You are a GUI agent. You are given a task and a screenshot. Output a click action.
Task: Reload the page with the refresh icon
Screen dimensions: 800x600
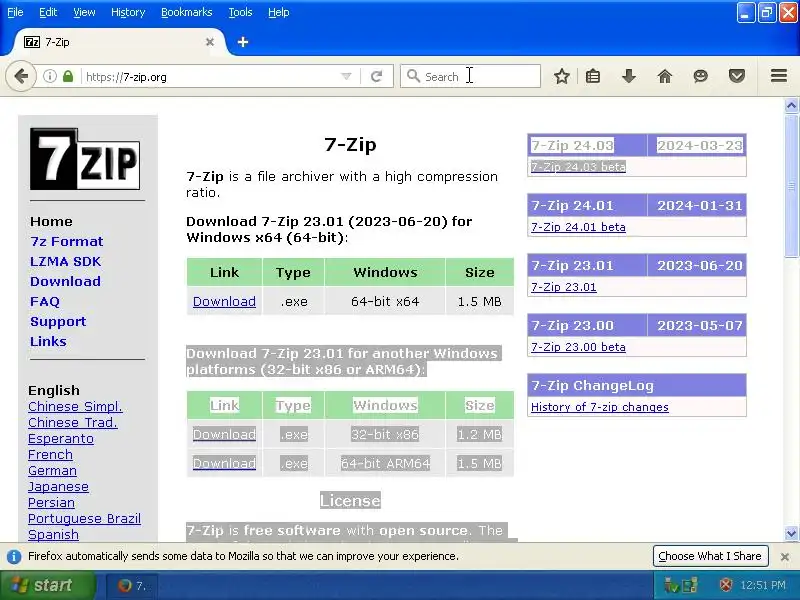377,77
